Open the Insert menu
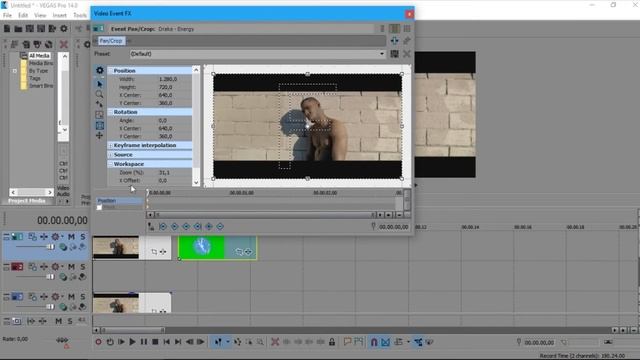Viewport: 640px width, 360px height. coord(60,15)
